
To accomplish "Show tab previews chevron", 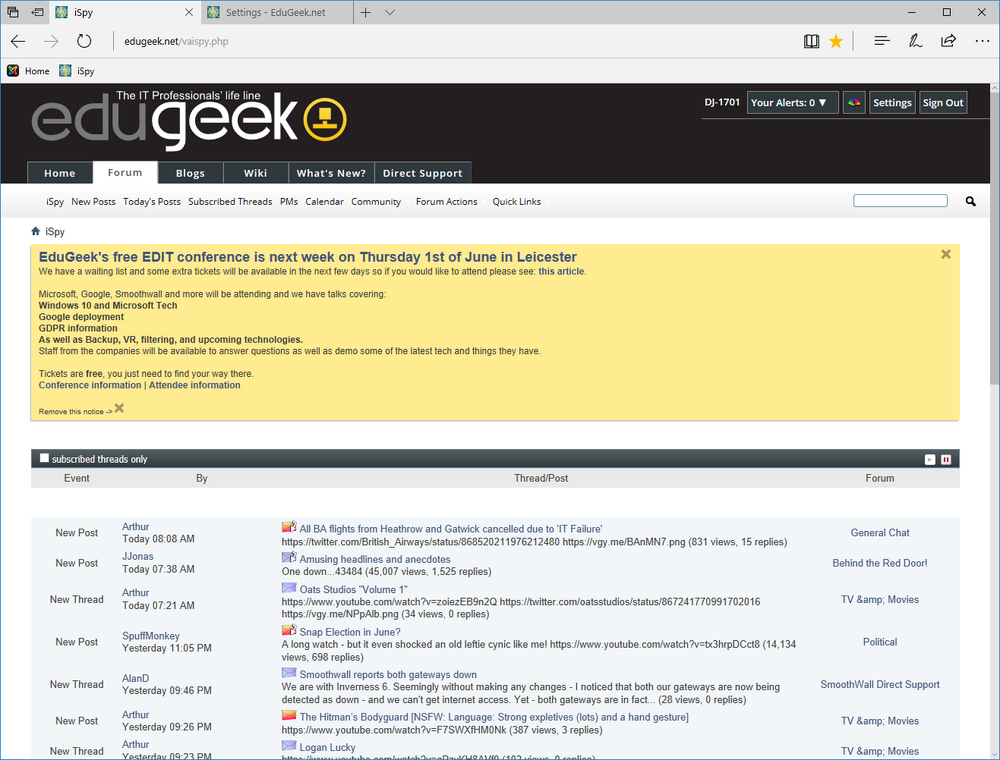I will 390,12.
